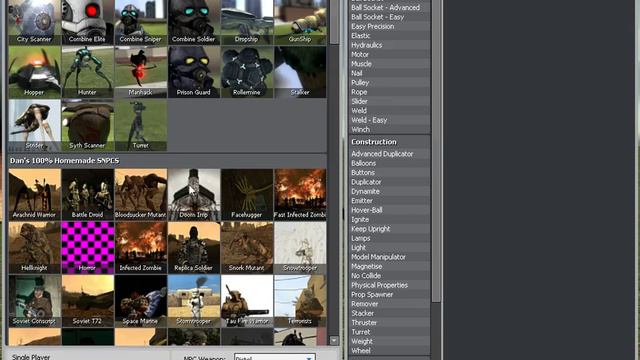Spawn the Syth Scanner NPC
640x360 pixels.
pyautogui.click(x=87, y=125)
